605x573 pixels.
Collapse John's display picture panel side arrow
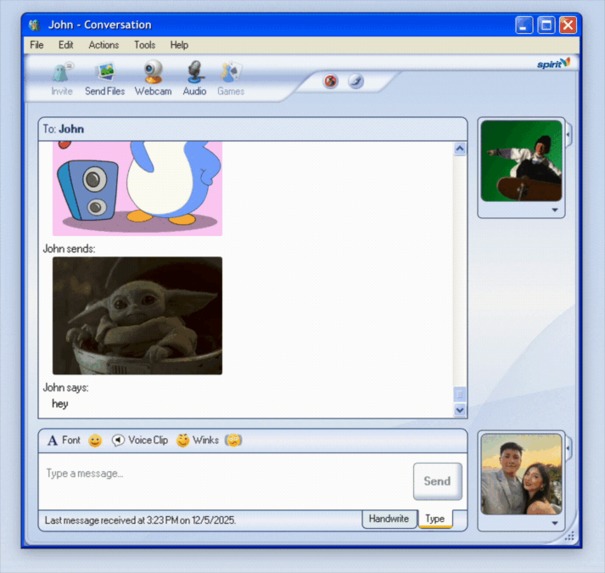pyautogui.click(x=568, y=134)
